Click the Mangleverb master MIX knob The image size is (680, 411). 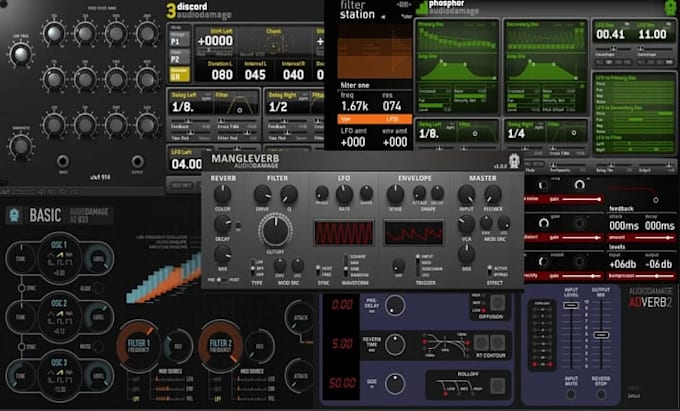pyautogui.click(x=467, y=254)
